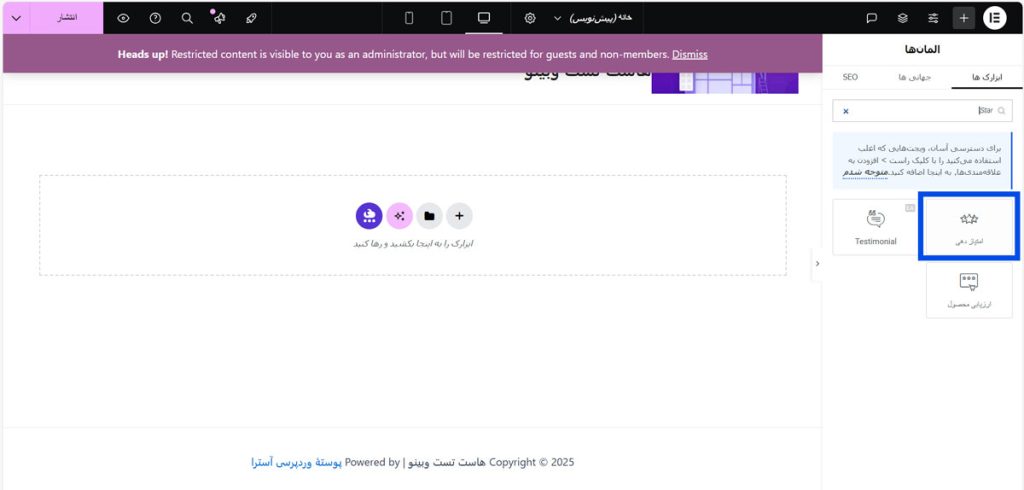Open site settings sliders icon
Screen dimensions: 1024x490
point(933,18)
